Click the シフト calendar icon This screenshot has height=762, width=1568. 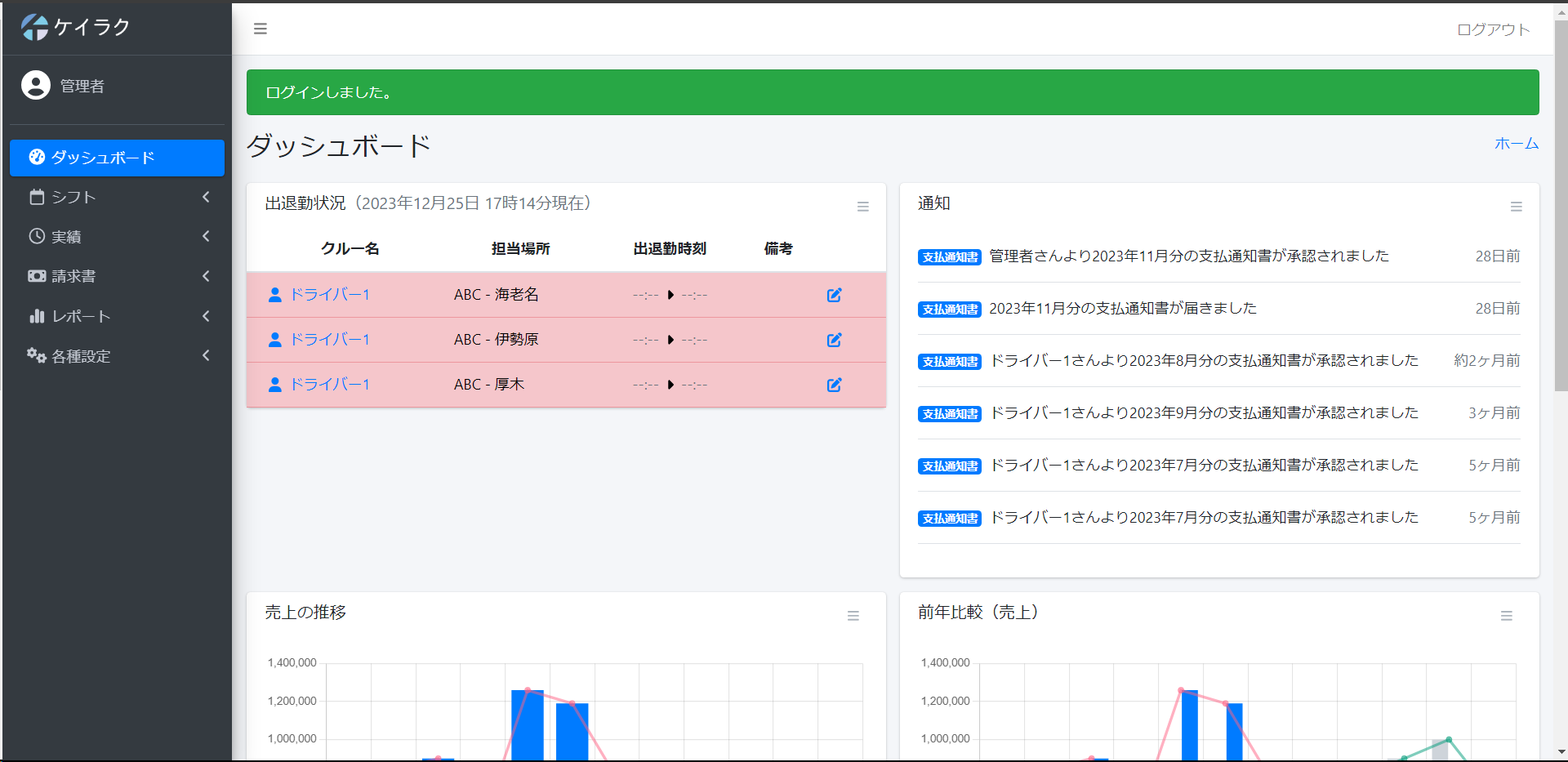pos(37,197)
